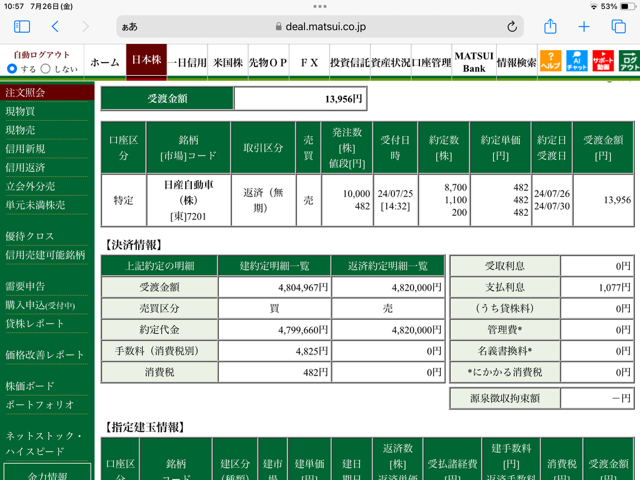The width and height of the screenshot is (640, 480).
Task: Open ネットストック・ハイスピード in the sidebar
Action: click(44, 443)
